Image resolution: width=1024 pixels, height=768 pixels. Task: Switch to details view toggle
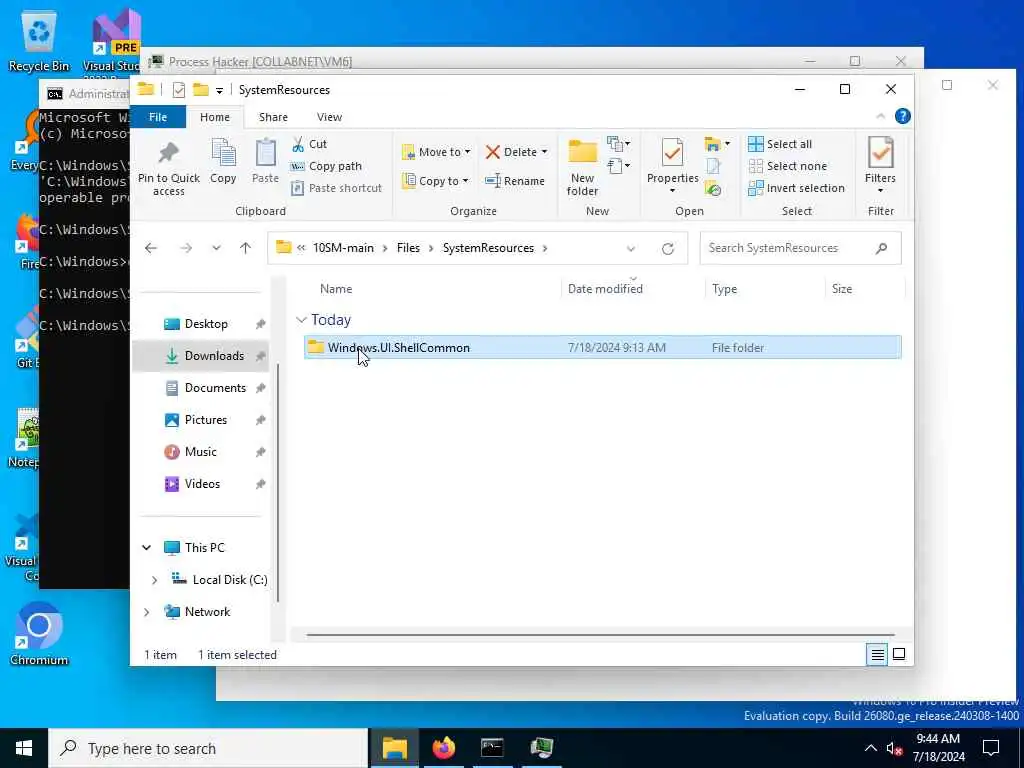coord(877,654)
